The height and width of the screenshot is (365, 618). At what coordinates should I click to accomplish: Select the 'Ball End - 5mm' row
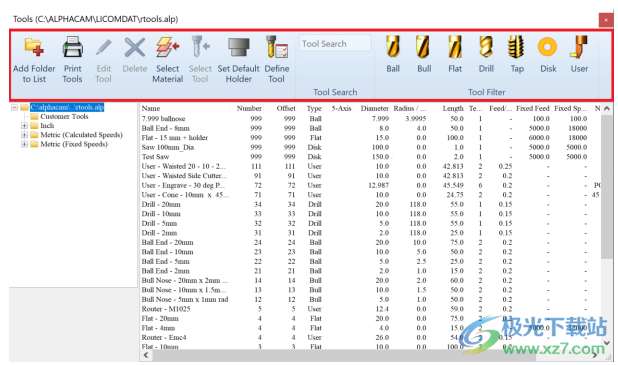click(370, 261)
